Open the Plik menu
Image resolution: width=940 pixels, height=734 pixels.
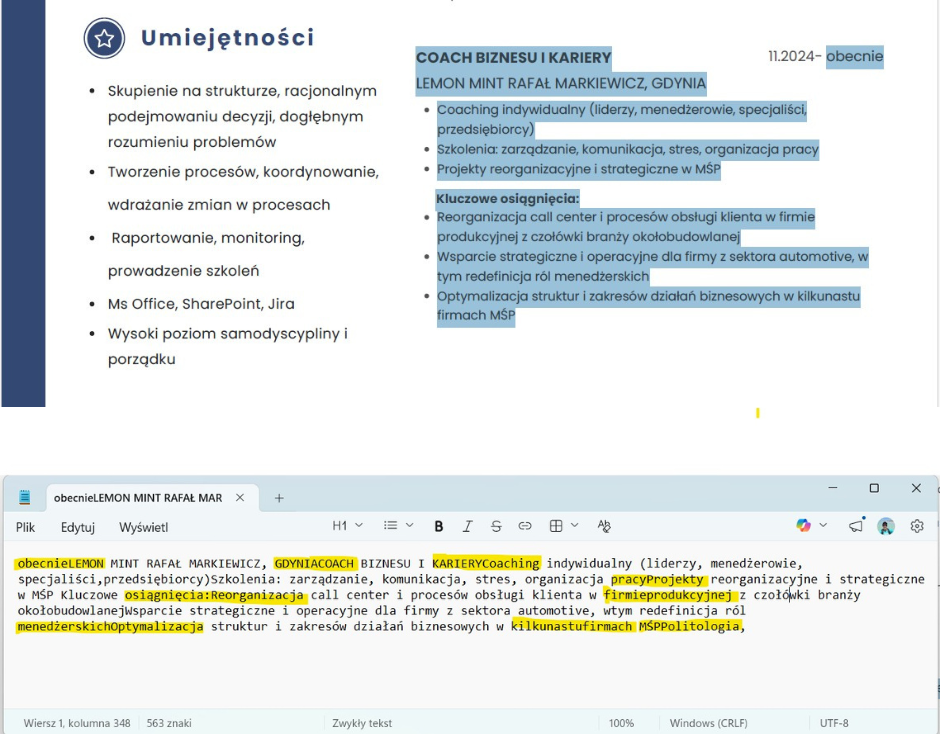[25, 527]
